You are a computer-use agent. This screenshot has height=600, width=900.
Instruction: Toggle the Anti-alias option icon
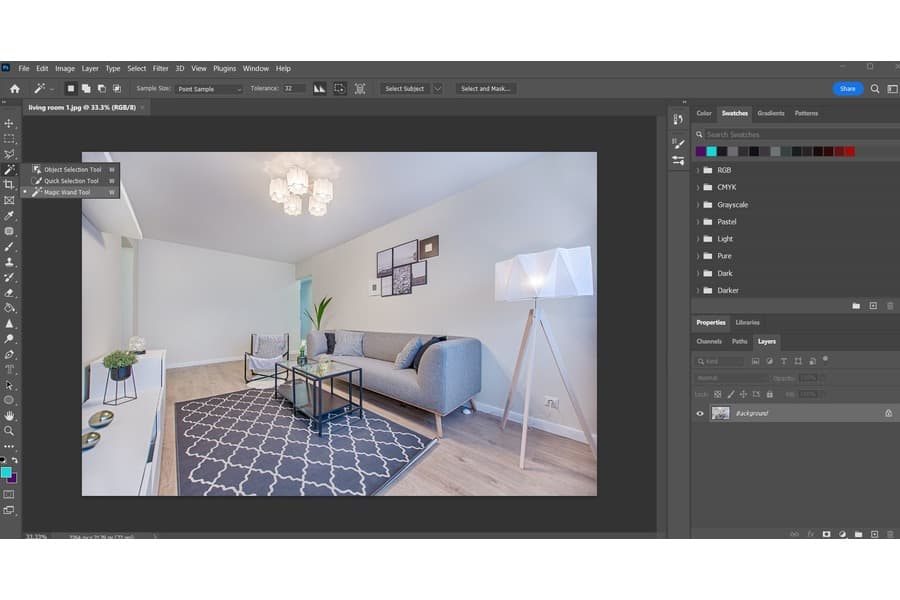coord(319,88)
